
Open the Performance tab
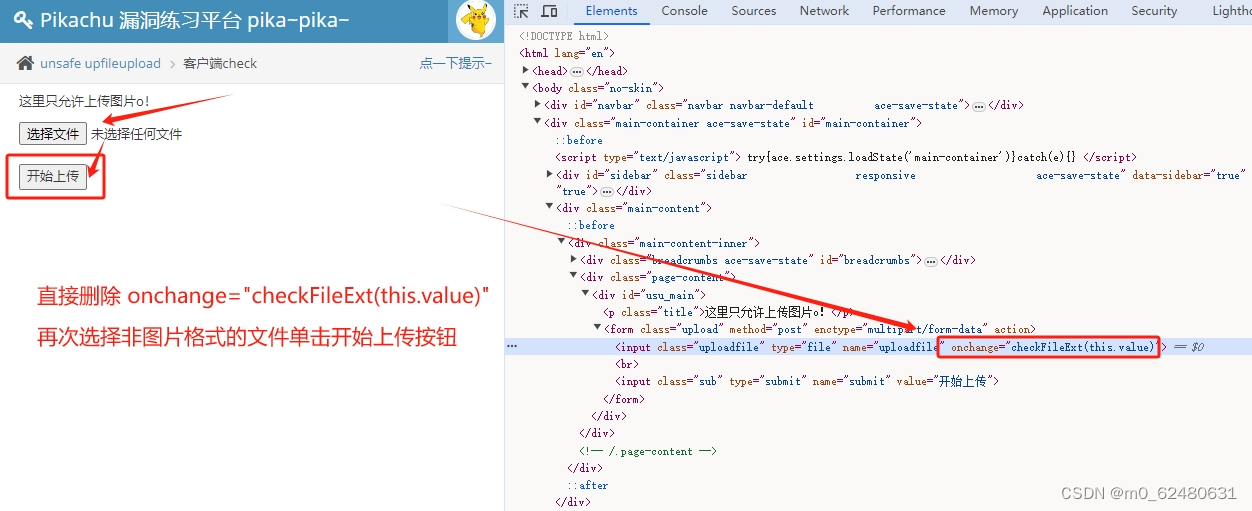908,11
